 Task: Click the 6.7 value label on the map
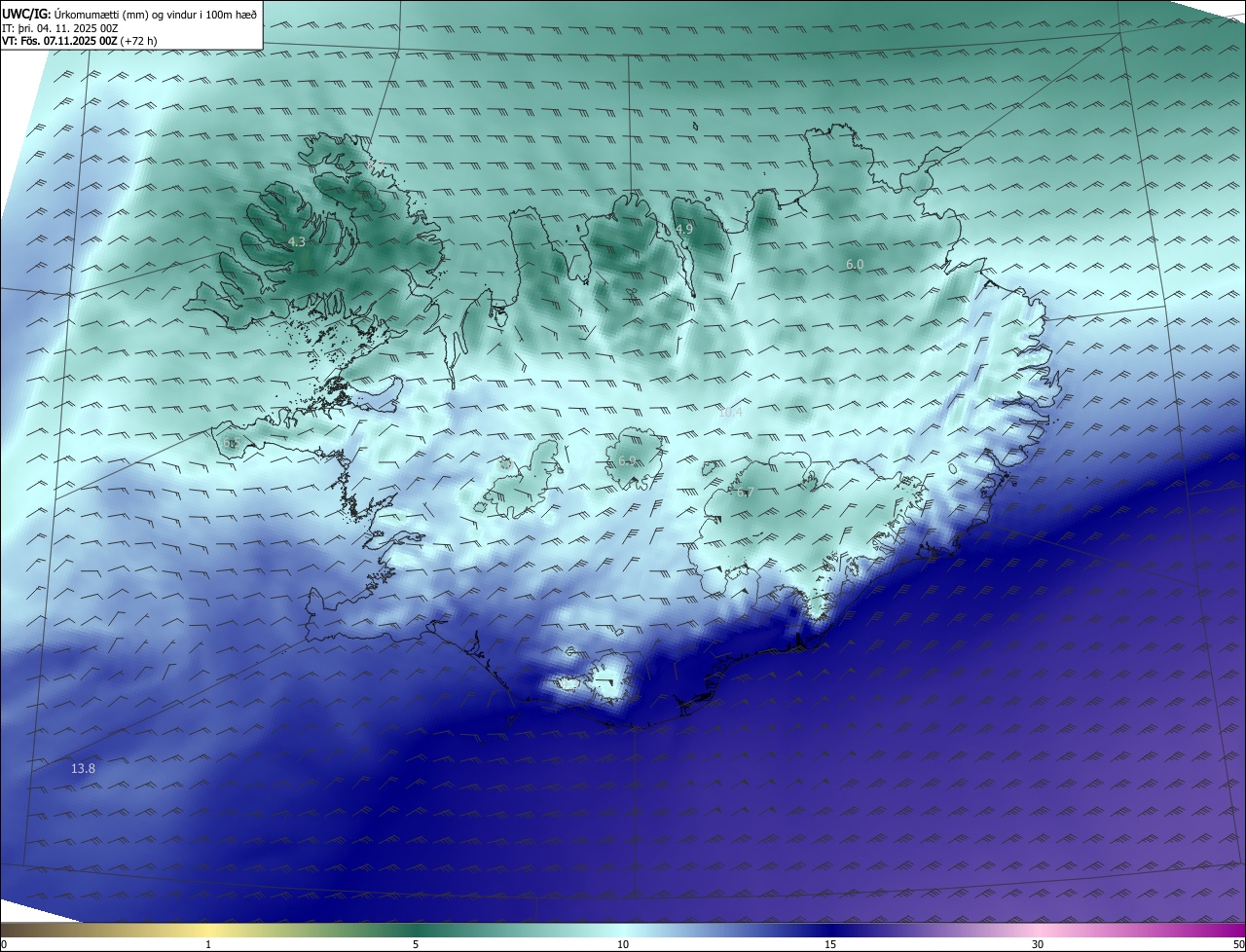(x=745, y=493)
